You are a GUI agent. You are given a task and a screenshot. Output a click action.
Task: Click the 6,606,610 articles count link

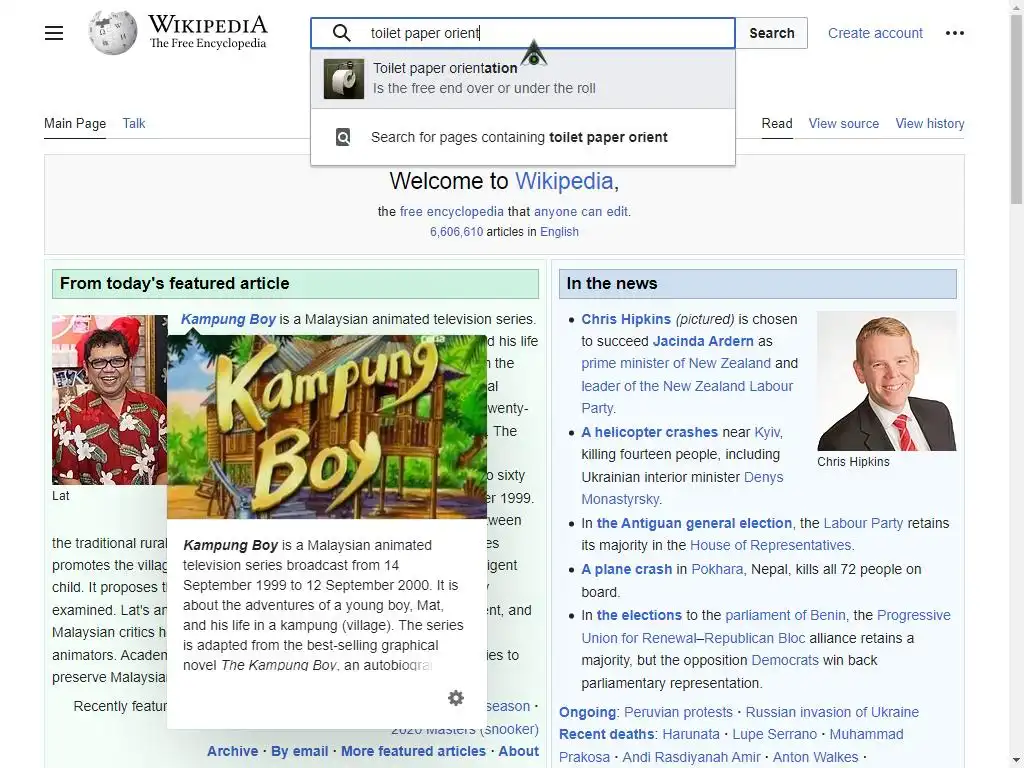[x=456, y=232]
